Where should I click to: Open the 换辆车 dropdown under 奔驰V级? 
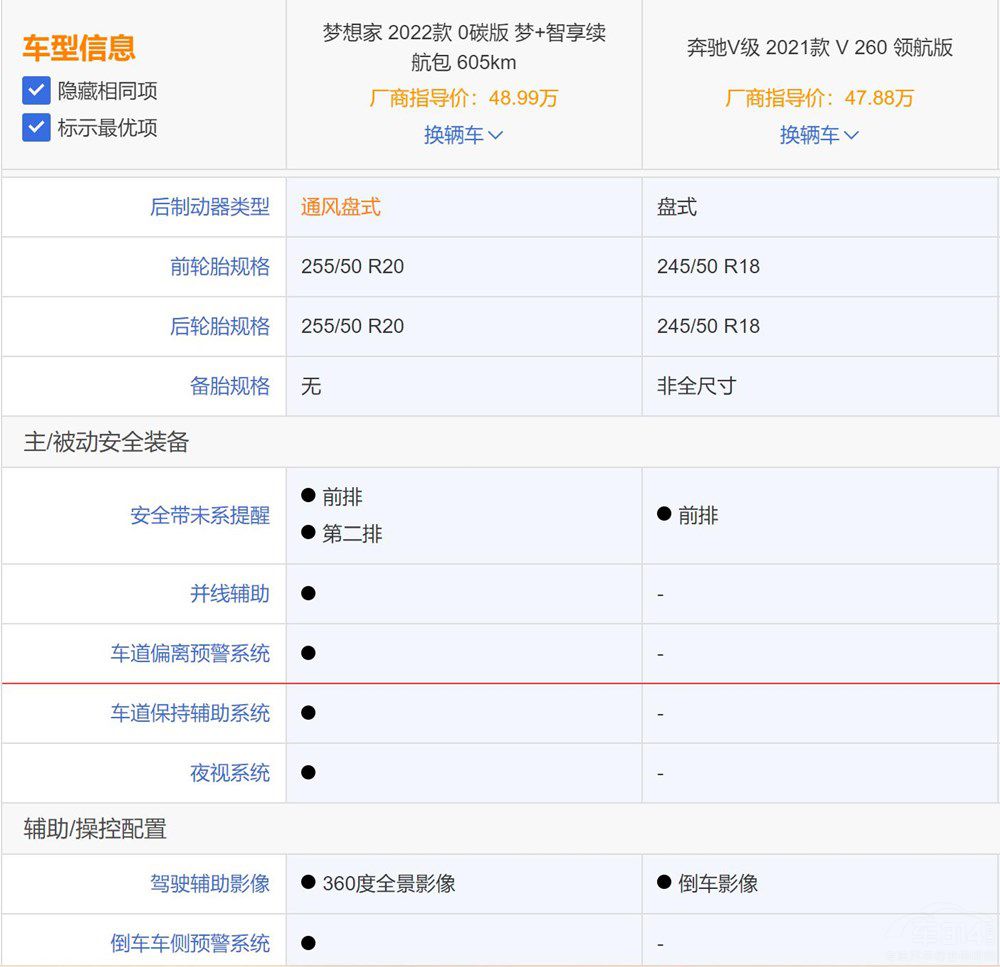point(818,134)
